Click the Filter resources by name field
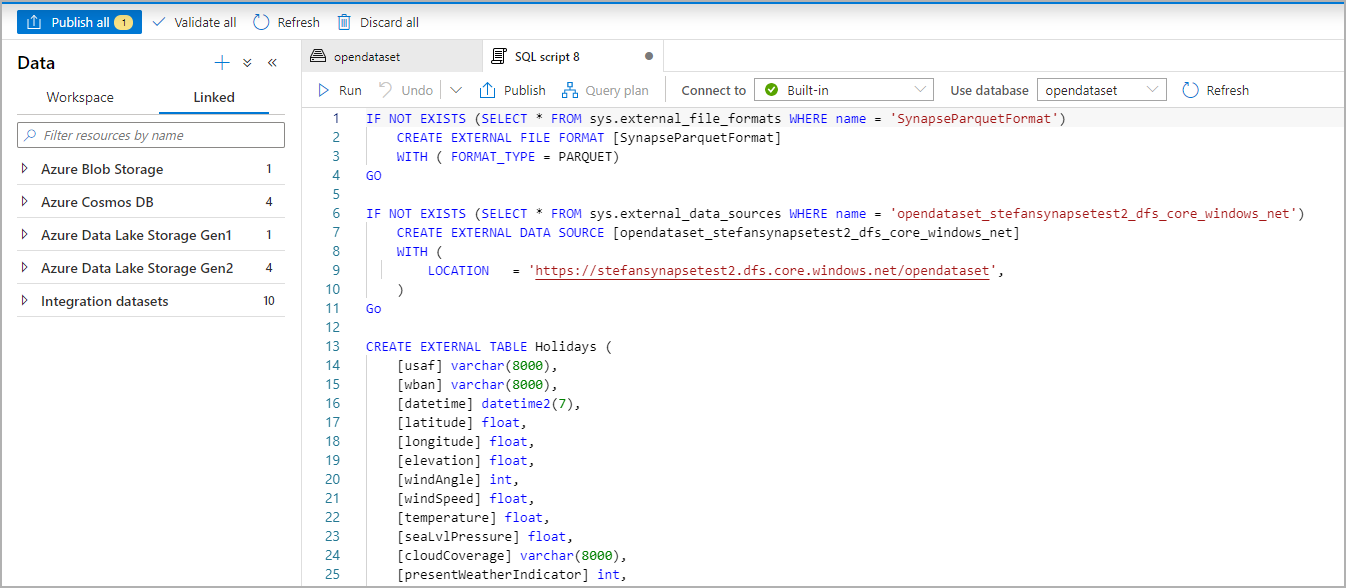 tap(151, 135)
